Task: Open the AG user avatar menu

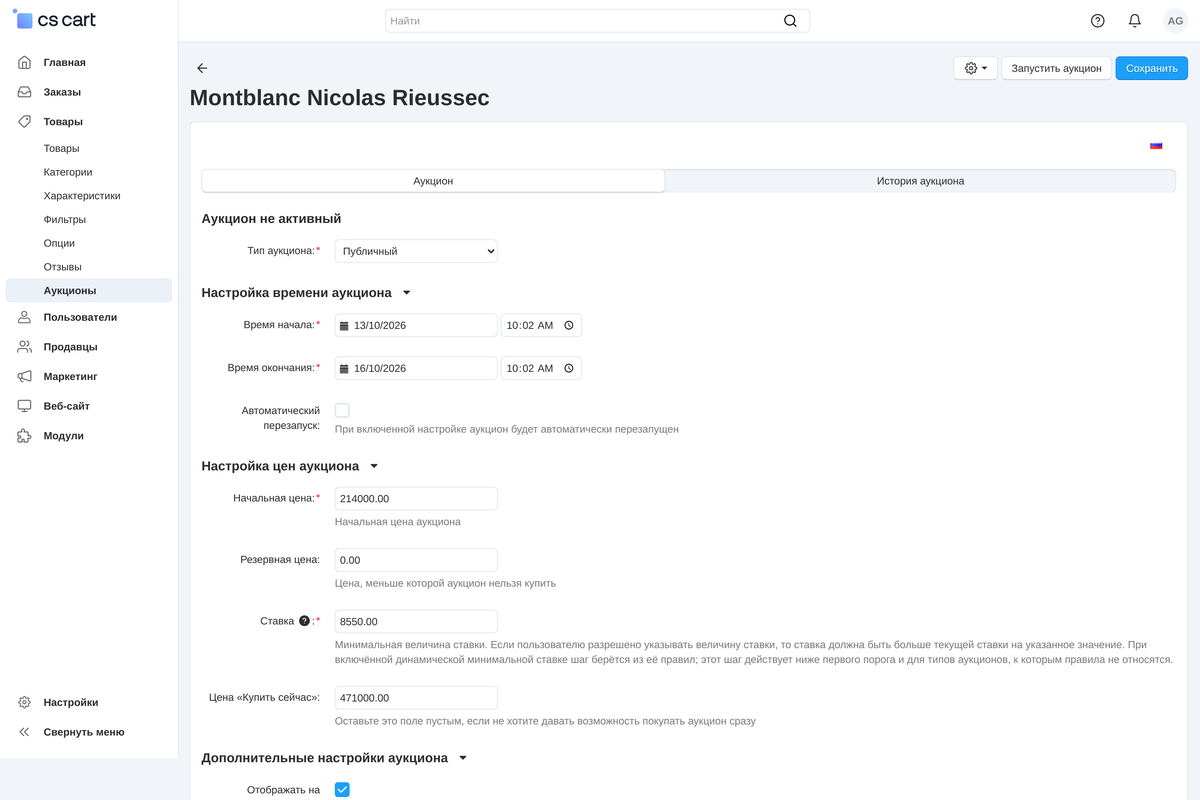Action: pyautogui.click(x=1175, y=21)
